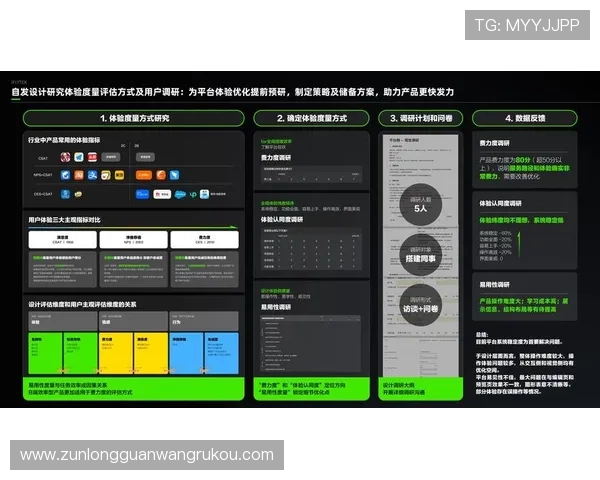Image resolution: width=600 pixels, height=480 pixels.
Task: Click the main slide title at top
Action: coord(233,92)
